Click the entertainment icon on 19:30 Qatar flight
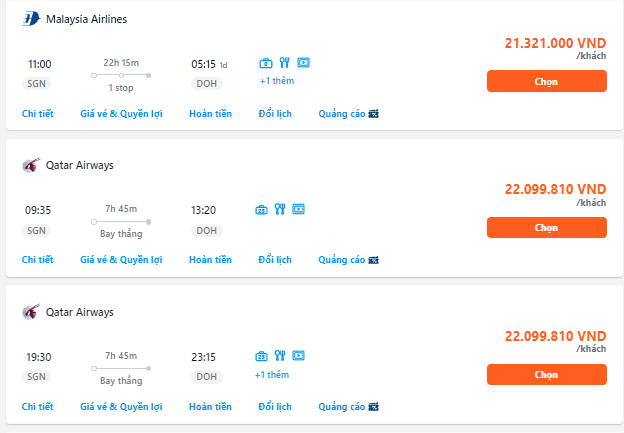Viewport: 624px width, 433px height. point(298,355)
